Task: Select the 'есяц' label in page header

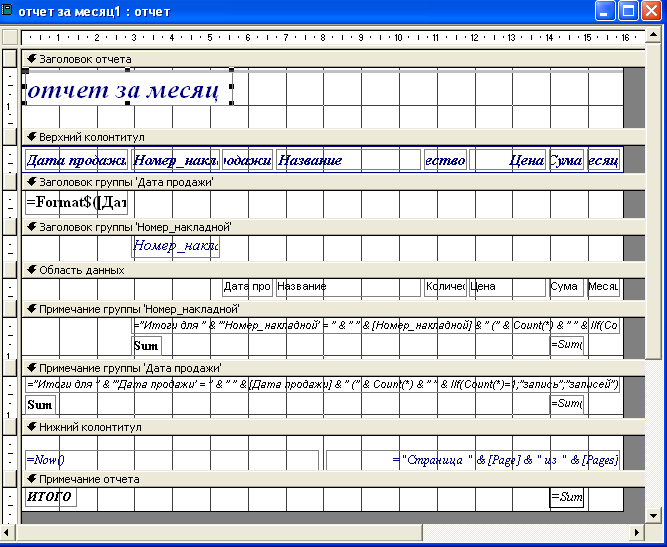Action: tap(604, 160)
